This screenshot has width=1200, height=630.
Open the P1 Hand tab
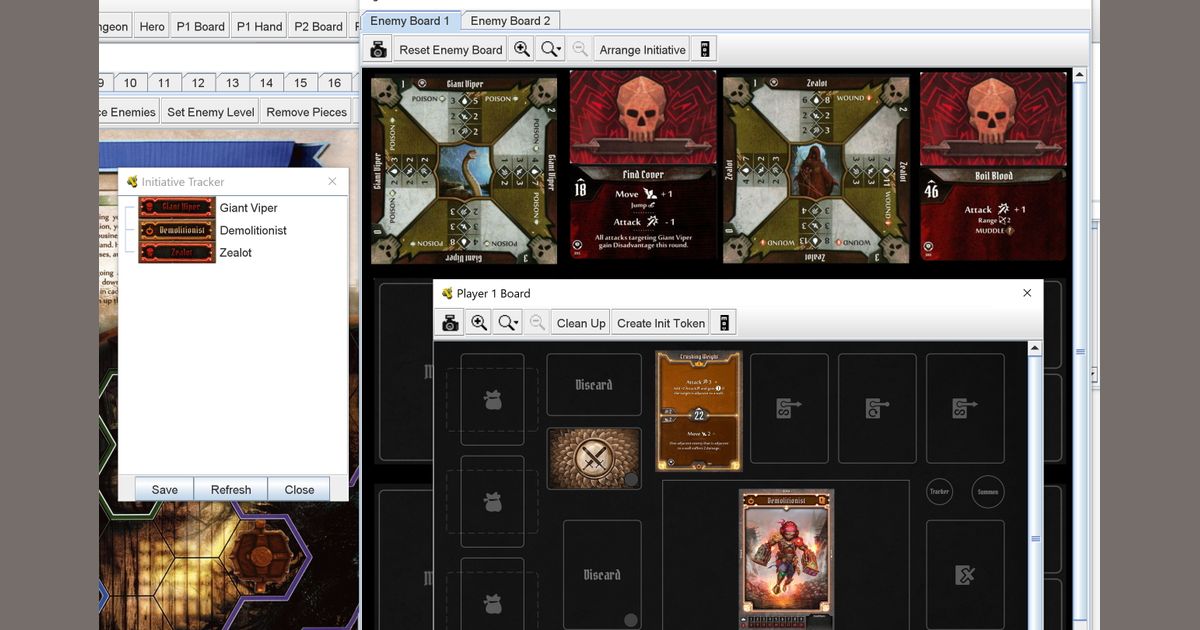258,26
